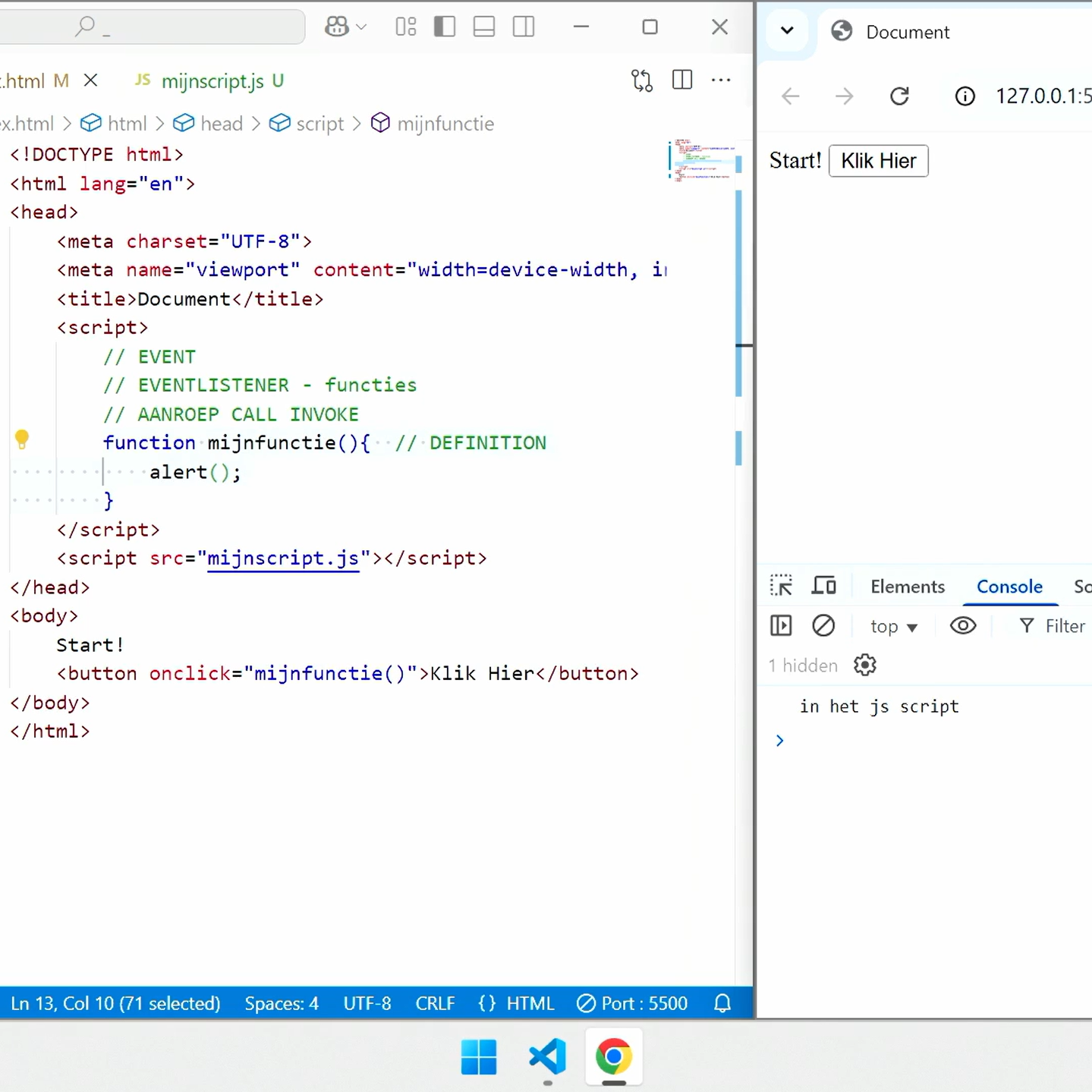
Task: Clear the console
Action: click(x=823, y=626)
